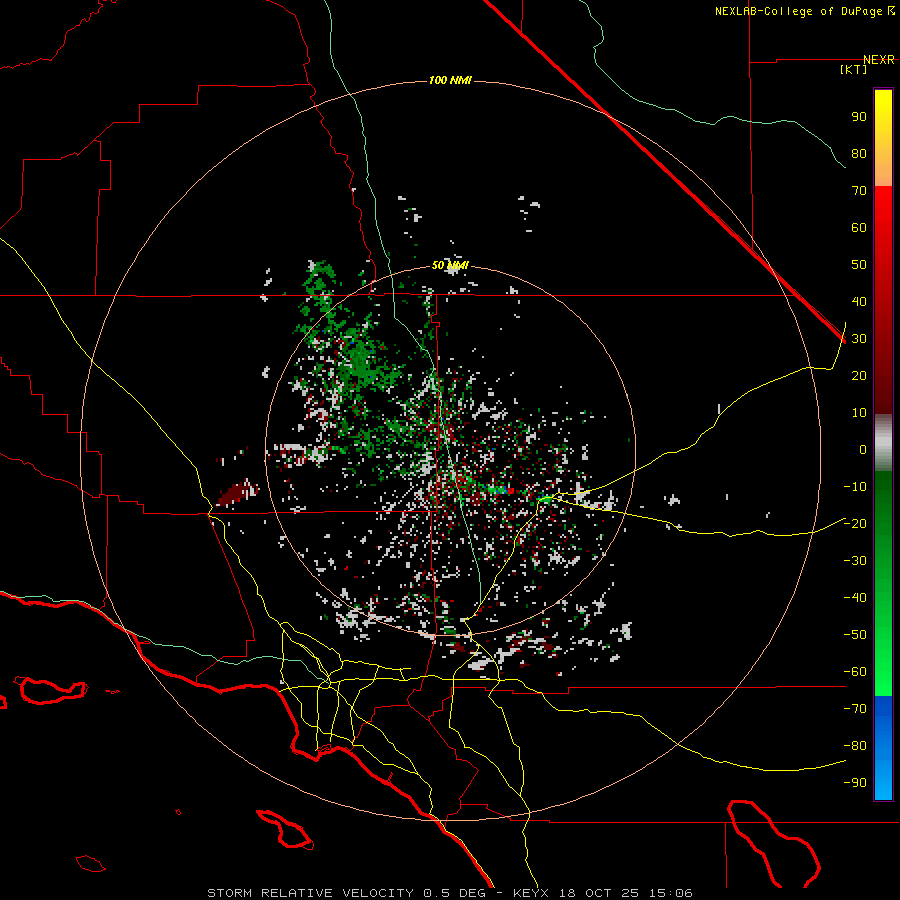The image size is (900, 900).
Task: Click the 0 scale value
Action: point(863,450)
